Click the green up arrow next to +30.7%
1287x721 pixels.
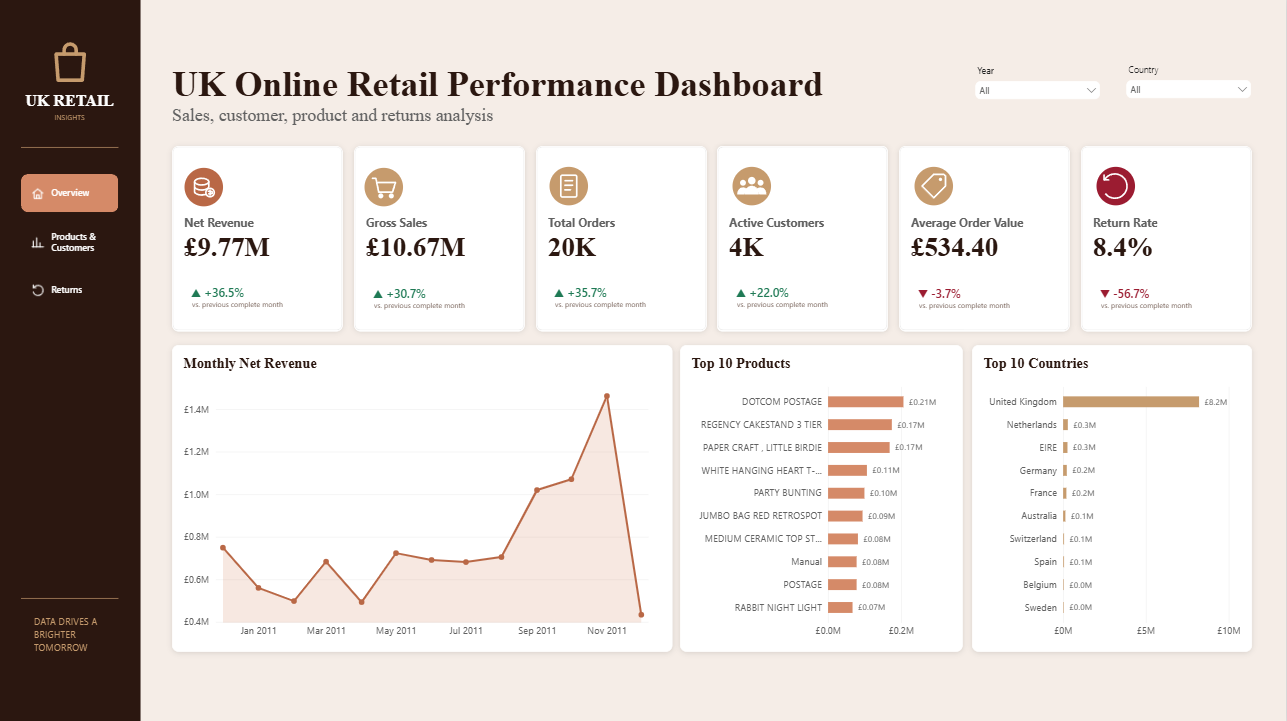pyautogui.click(x=378, y=294)
